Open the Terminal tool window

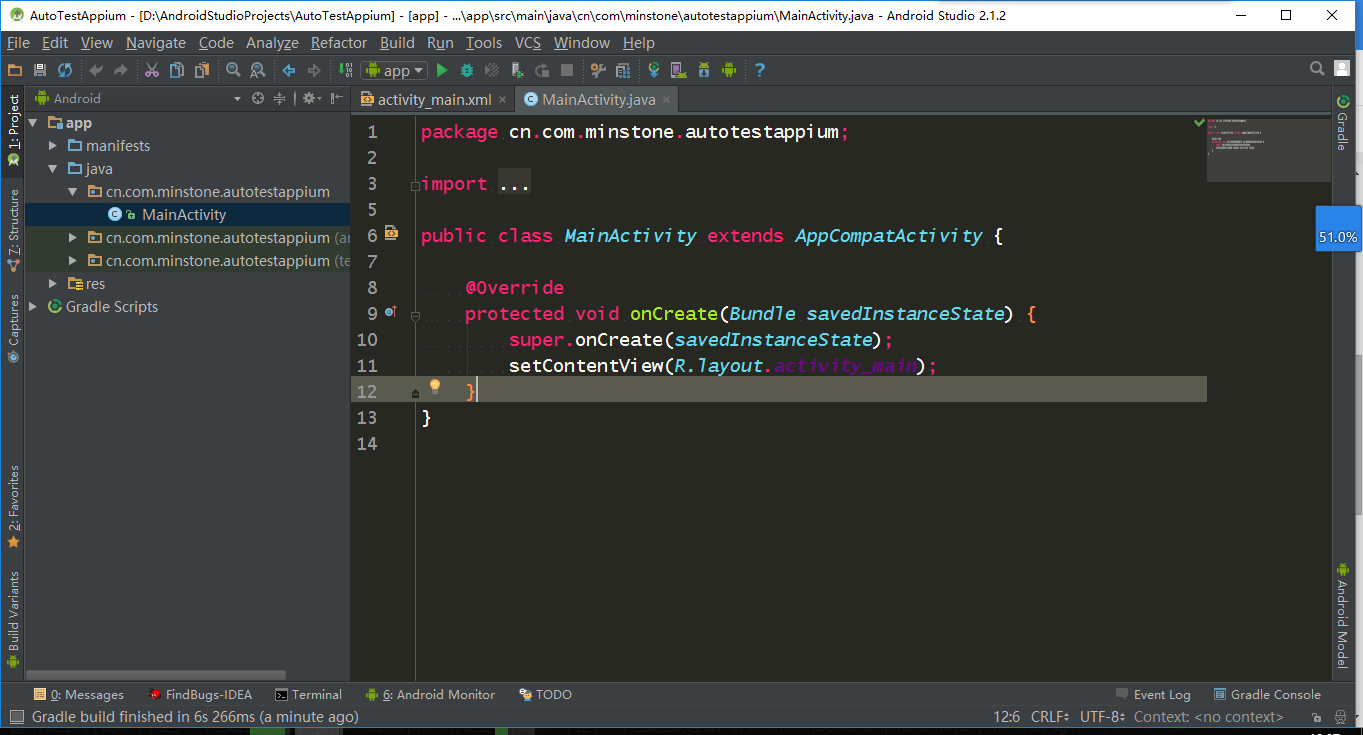308,694
